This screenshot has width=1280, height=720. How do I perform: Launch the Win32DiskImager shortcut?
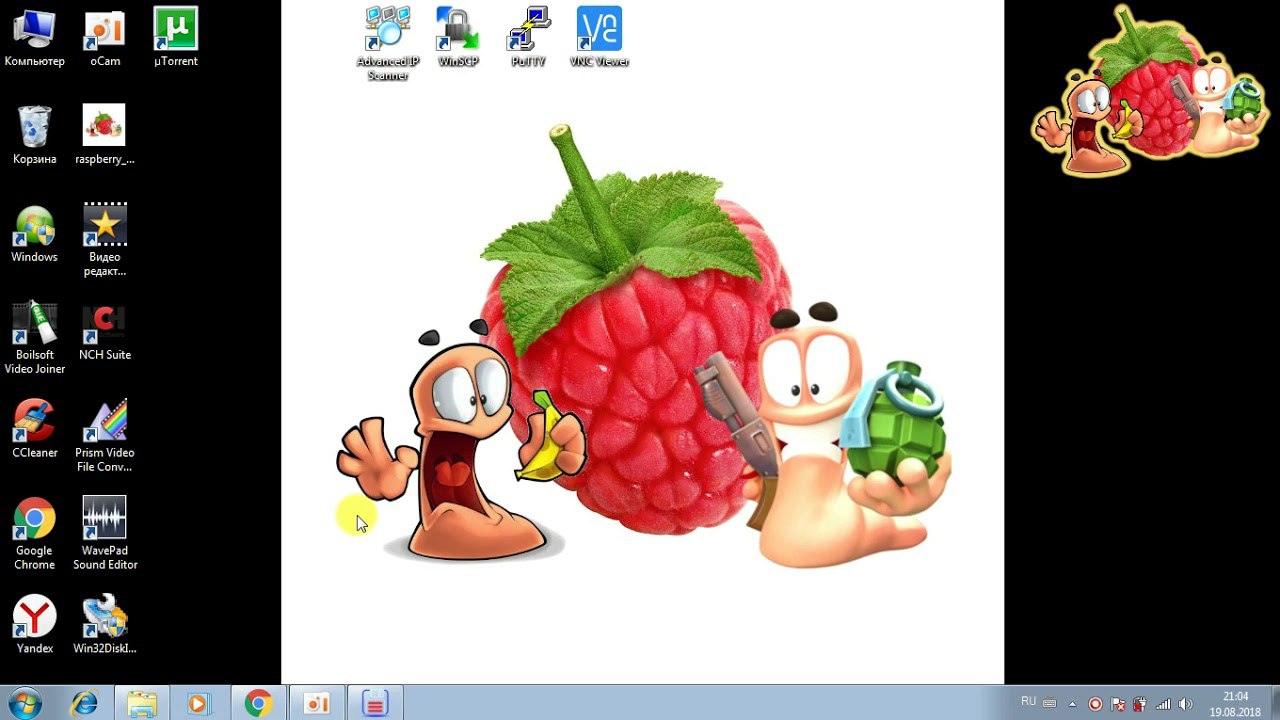click(x=104, y=626)
